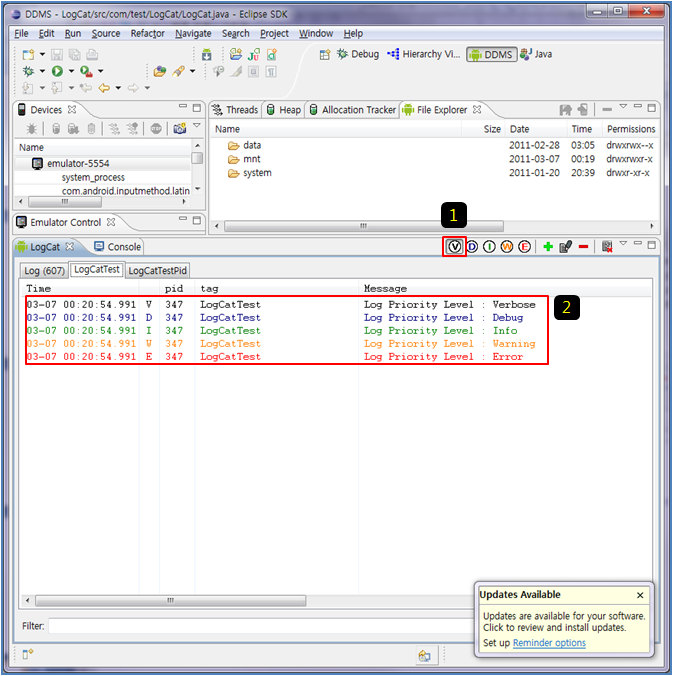Switch to Hierarchy View perspective

424,54
